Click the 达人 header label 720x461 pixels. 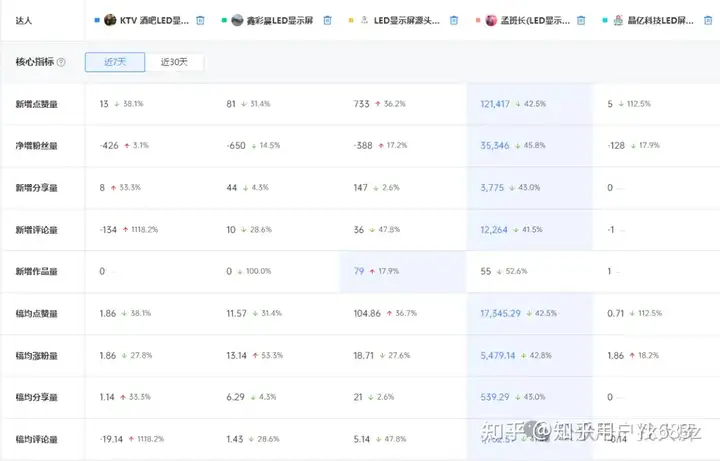(x=23, y=20)
